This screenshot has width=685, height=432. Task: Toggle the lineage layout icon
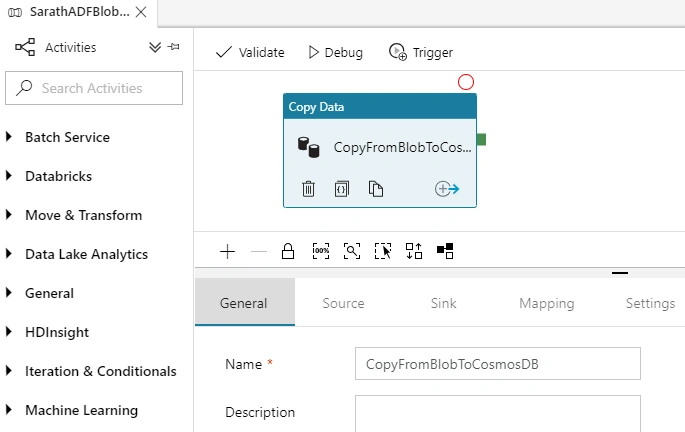click(x=445, y=251)
